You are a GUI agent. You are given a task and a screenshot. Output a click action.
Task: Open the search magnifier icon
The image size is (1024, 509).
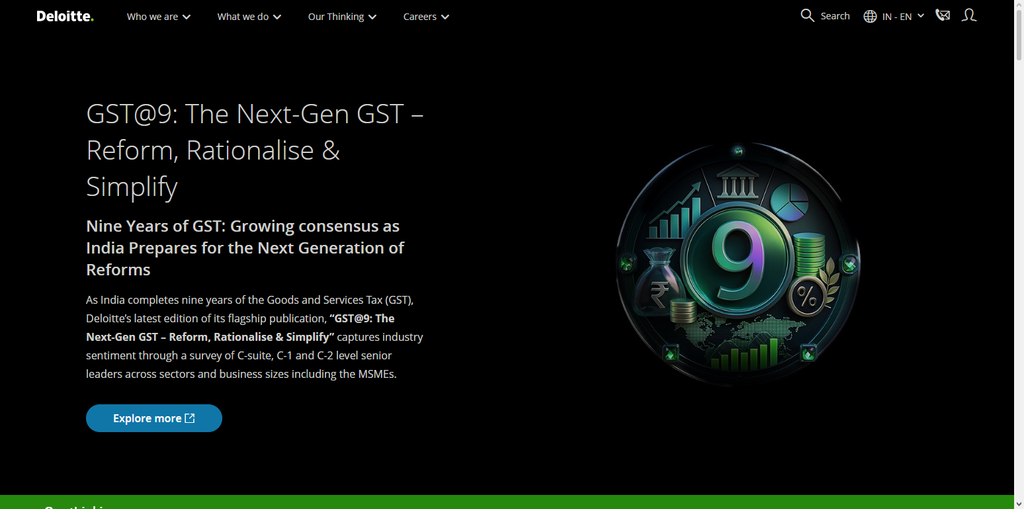point(807,16)
